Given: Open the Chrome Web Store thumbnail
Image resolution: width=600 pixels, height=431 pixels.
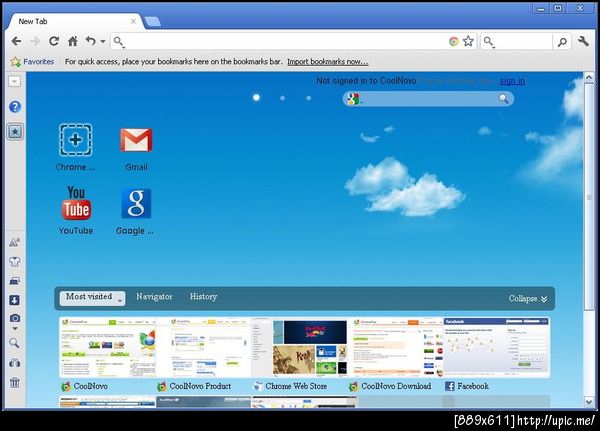Looking at the screenshot, I should tap(300, 347).
